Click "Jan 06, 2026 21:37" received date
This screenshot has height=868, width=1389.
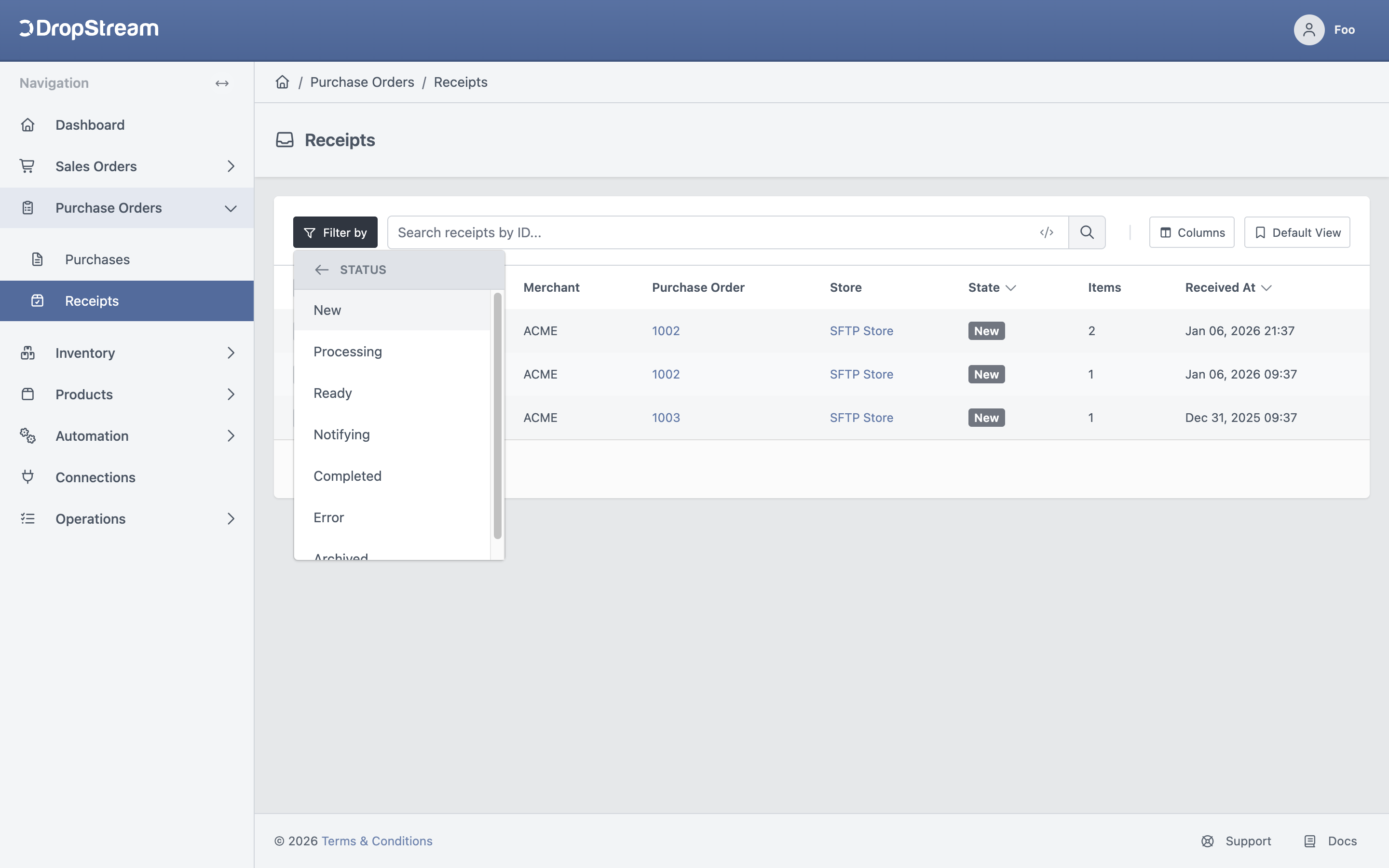(1240, 331)
